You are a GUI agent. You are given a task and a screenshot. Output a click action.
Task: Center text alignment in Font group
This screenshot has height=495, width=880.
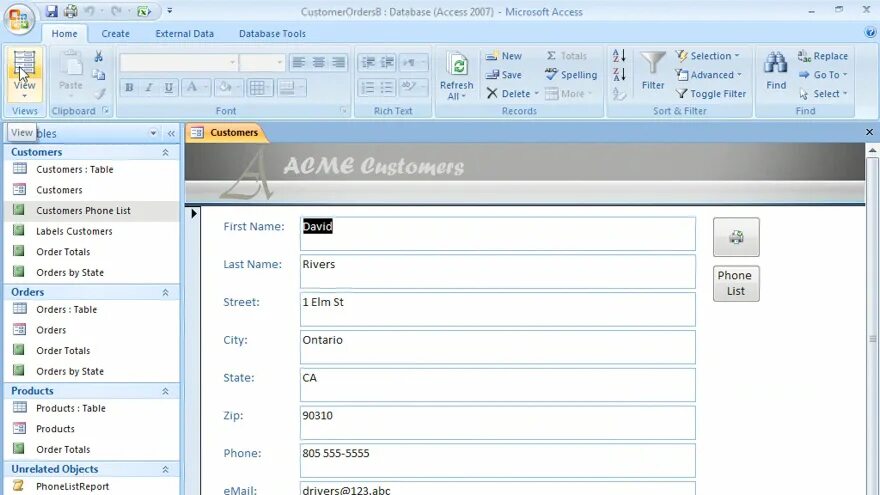[319, 62]
